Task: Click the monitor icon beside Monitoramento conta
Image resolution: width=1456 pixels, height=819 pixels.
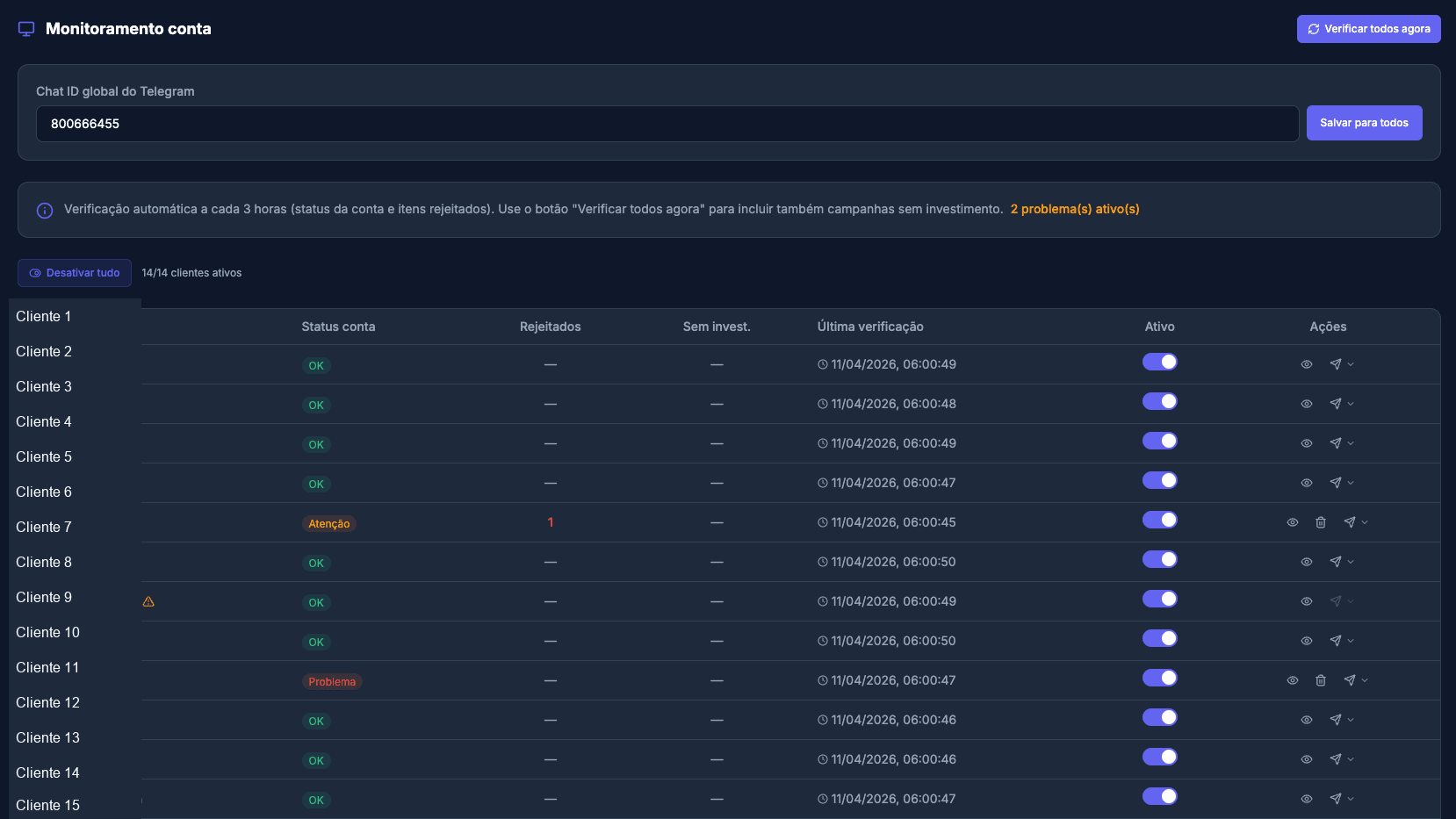Action: (26, 29)
